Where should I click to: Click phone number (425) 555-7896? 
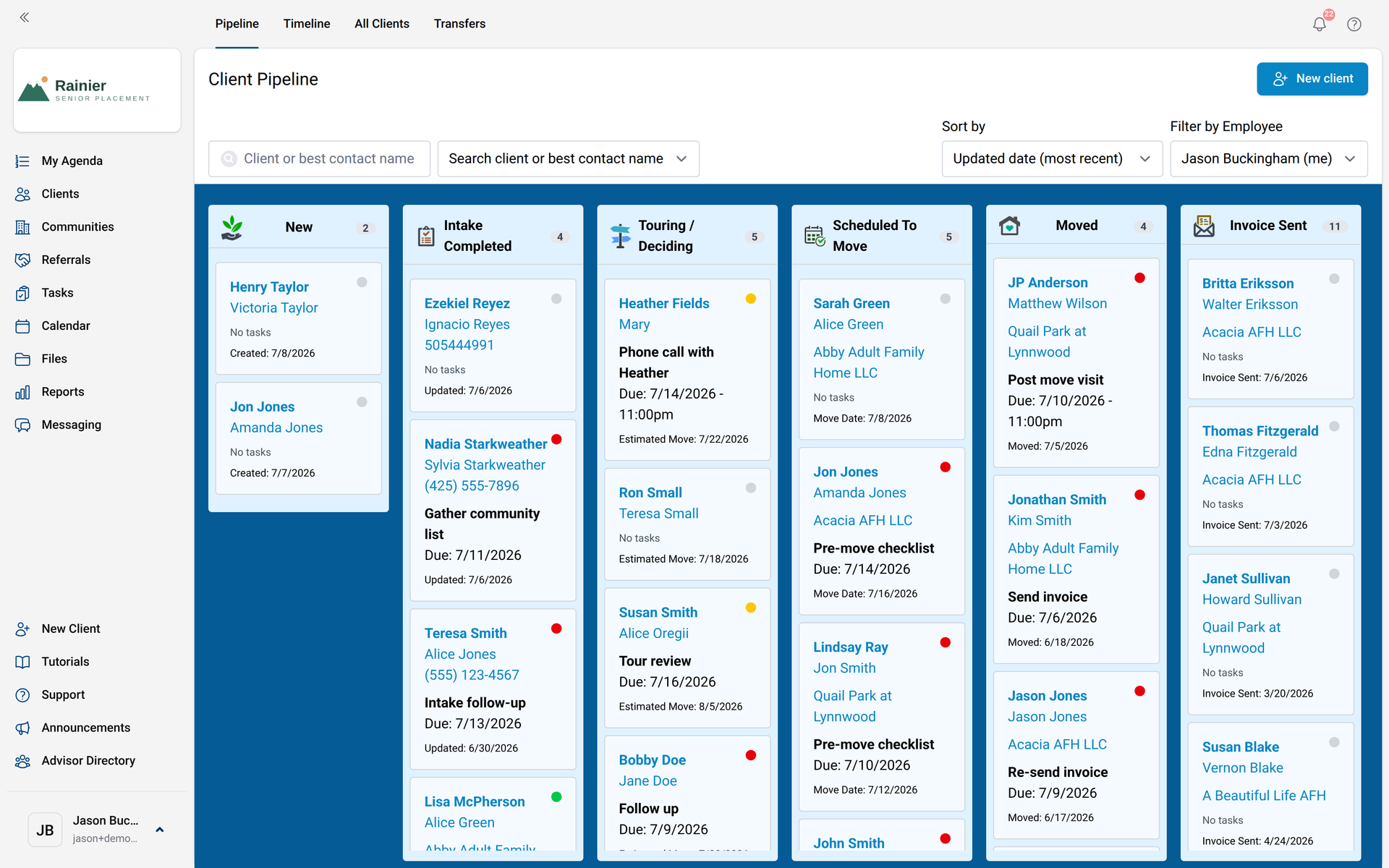point(472,486)
